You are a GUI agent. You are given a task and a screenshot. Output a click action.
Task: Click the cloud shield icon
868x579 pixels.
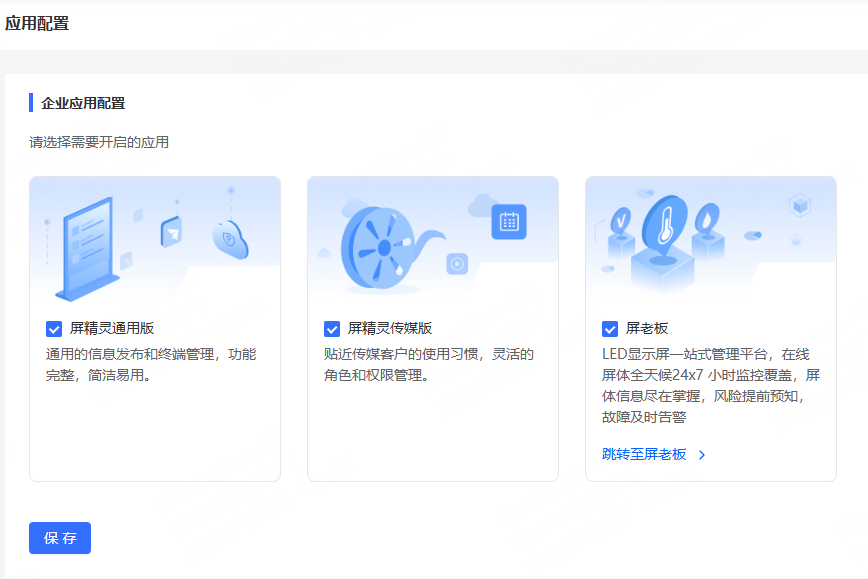pos(229,240)
